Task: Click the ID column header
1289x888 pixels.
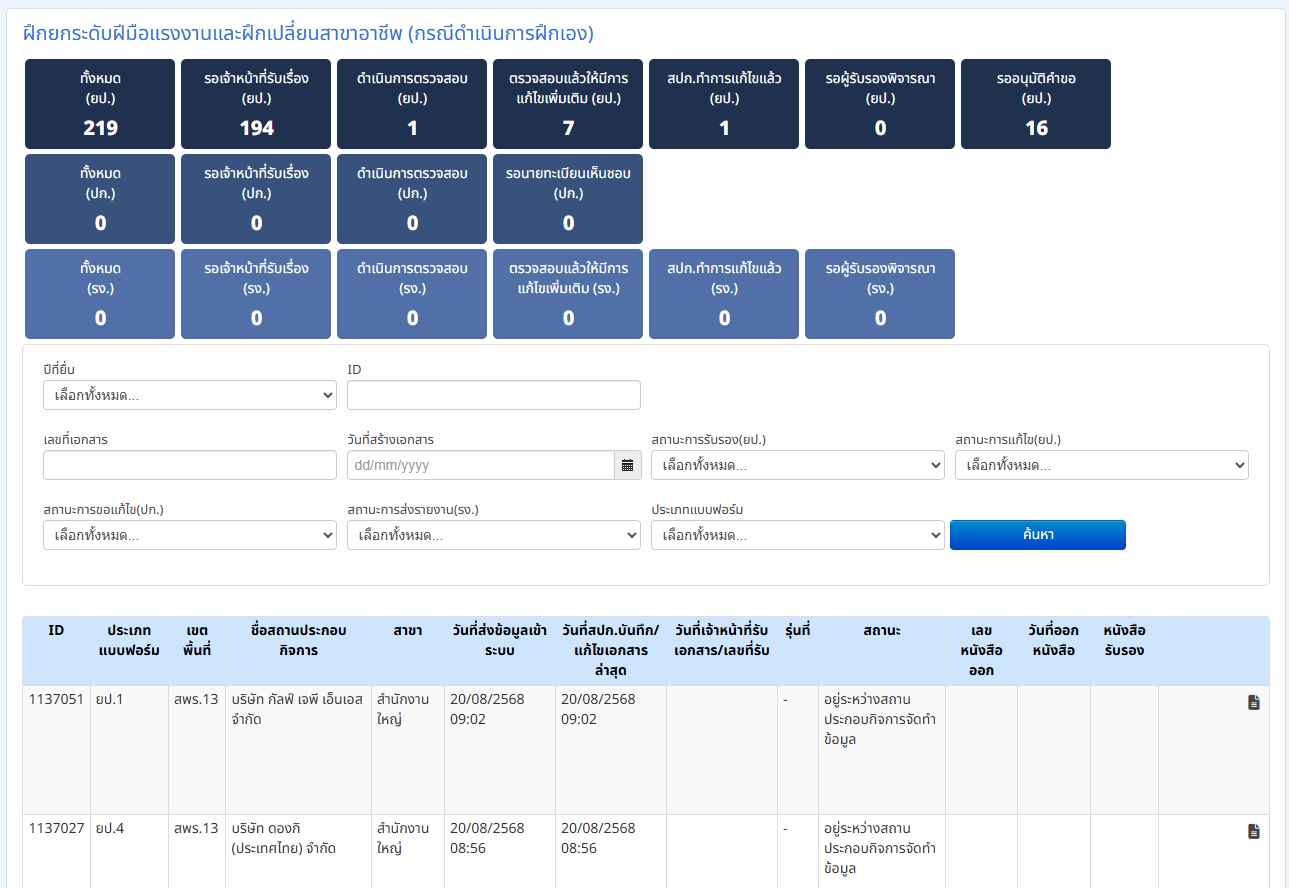Action: (56, 631)
